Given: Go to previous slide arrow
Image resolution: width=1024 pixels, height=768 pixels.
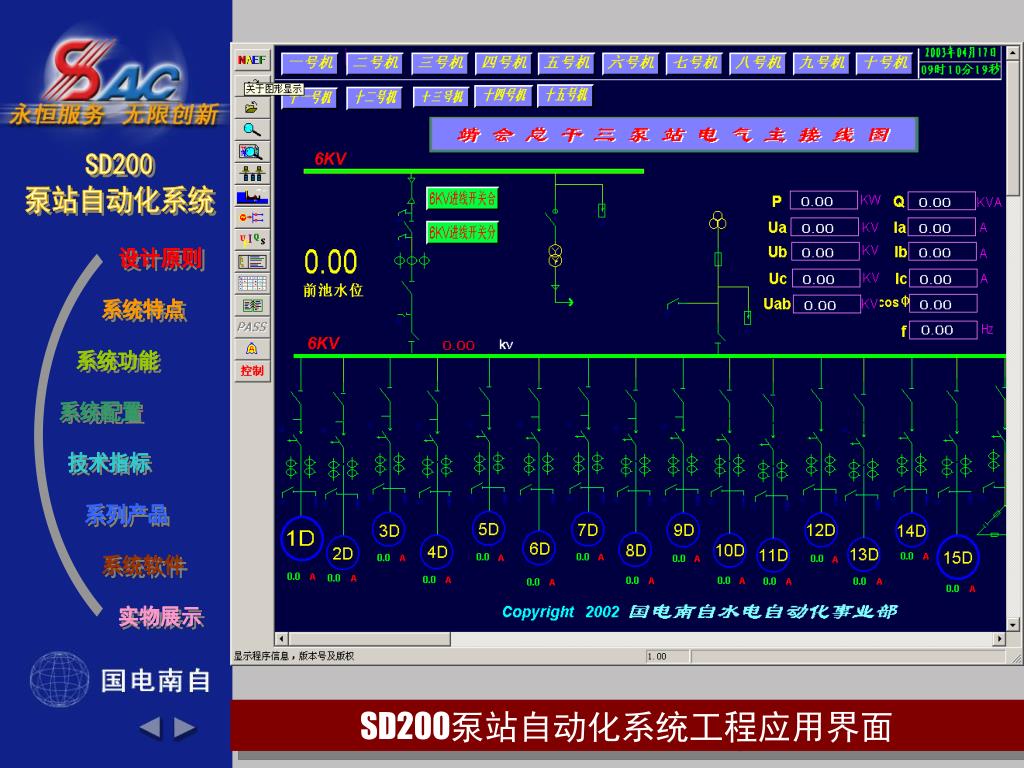Looking at the screenshot, I should point(150,728).
